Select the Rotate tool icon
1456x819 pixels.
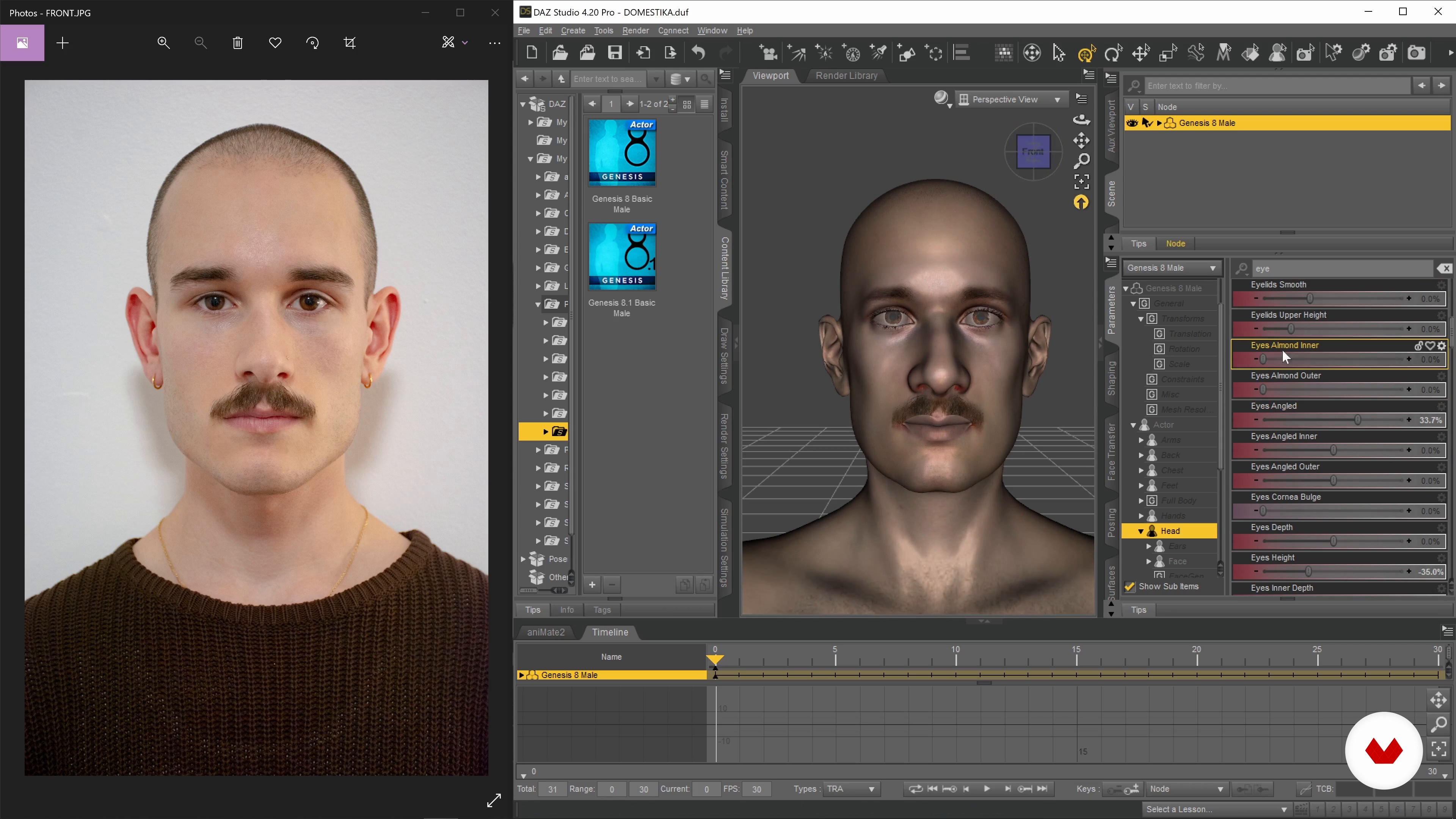tap(1113, 53)
